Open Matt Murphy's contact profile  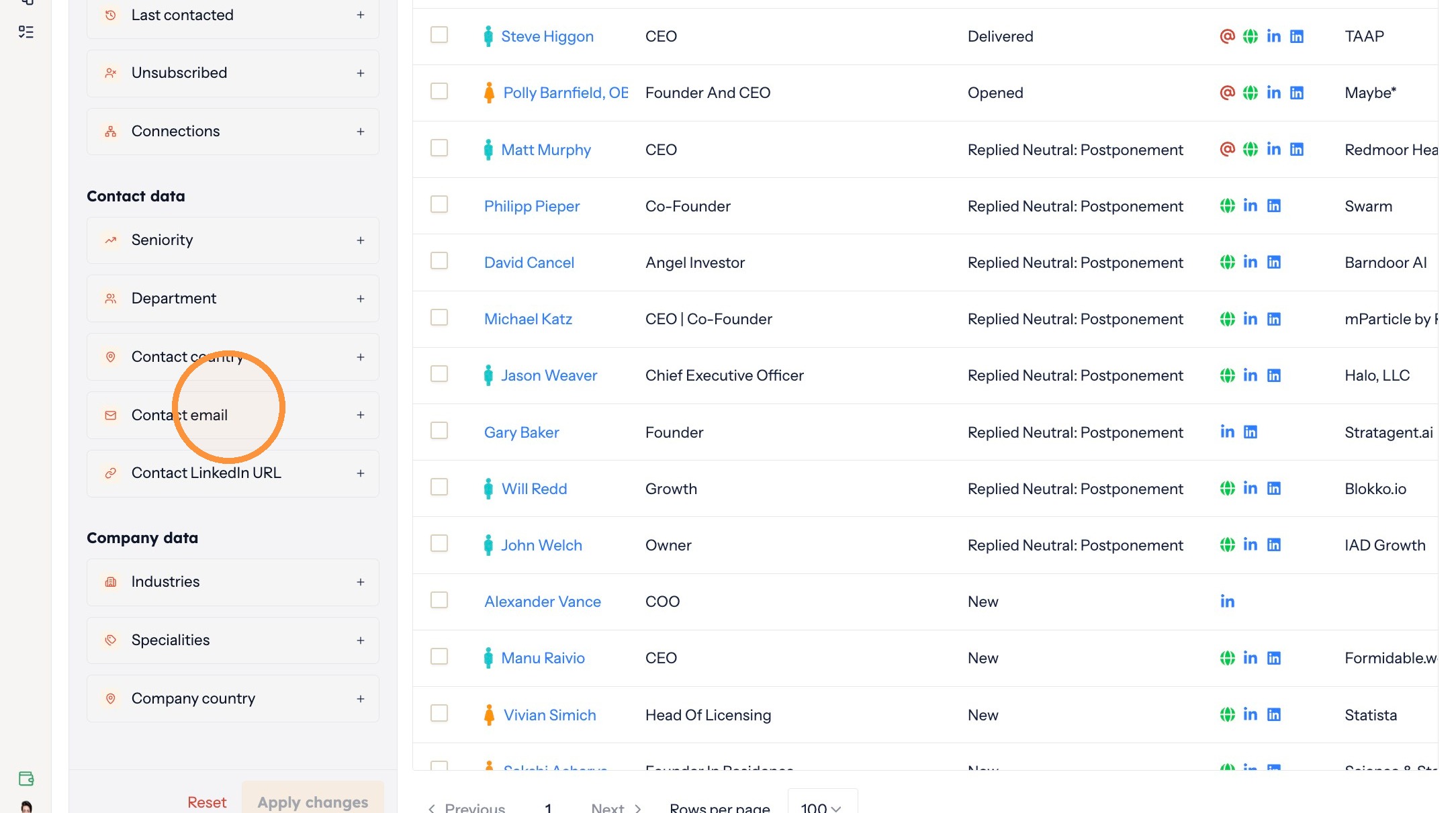click(546, 149)
